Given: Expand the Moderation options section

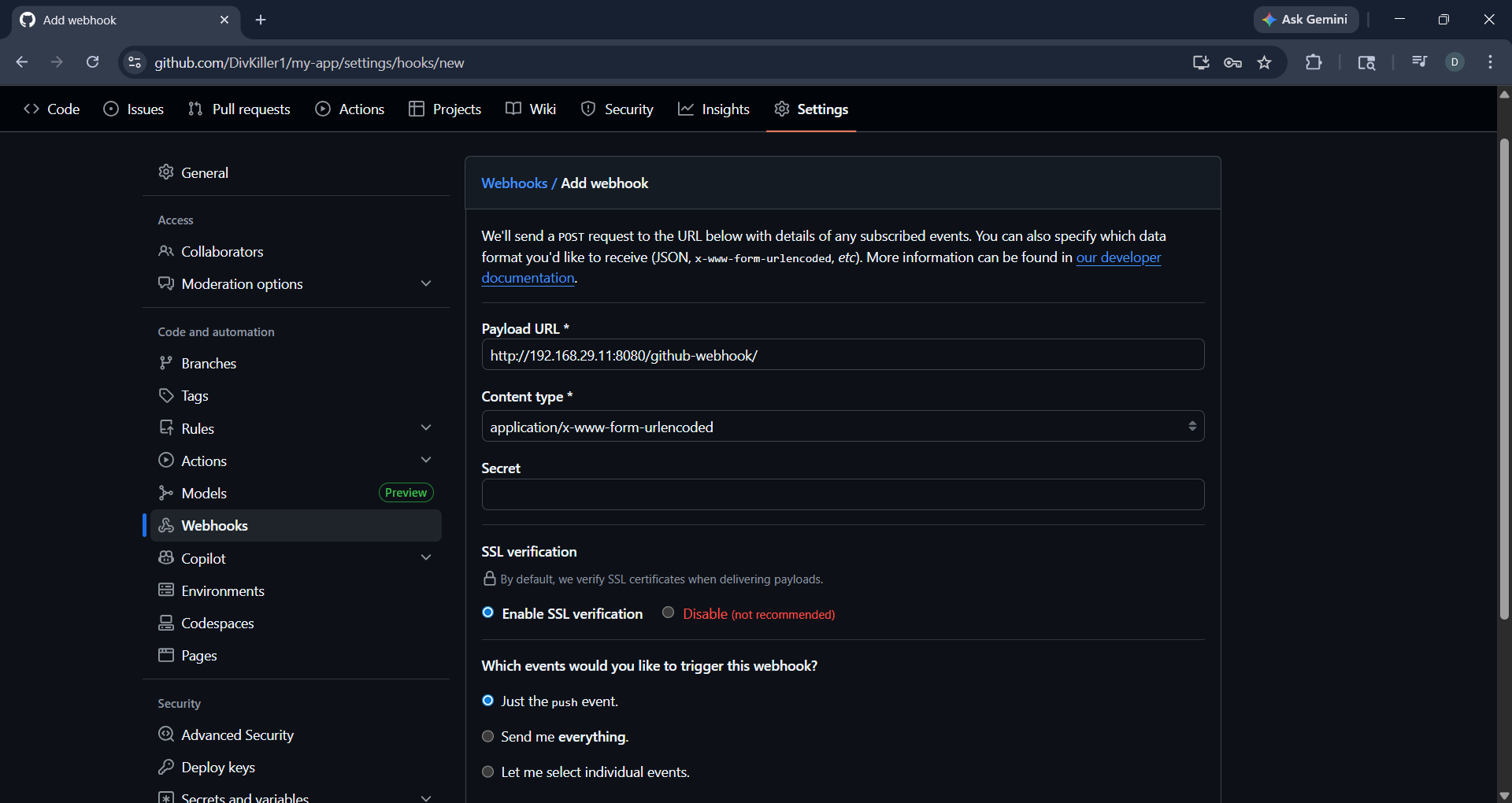Looking at the screenshot, I should (426, 283).
